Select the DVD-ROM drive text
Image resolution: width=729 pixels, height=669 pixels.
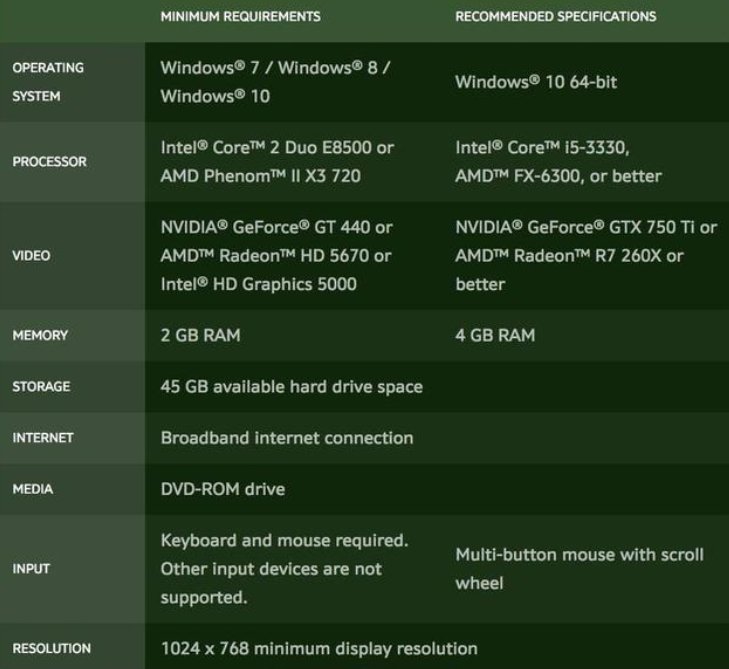[x=222, y=490]
